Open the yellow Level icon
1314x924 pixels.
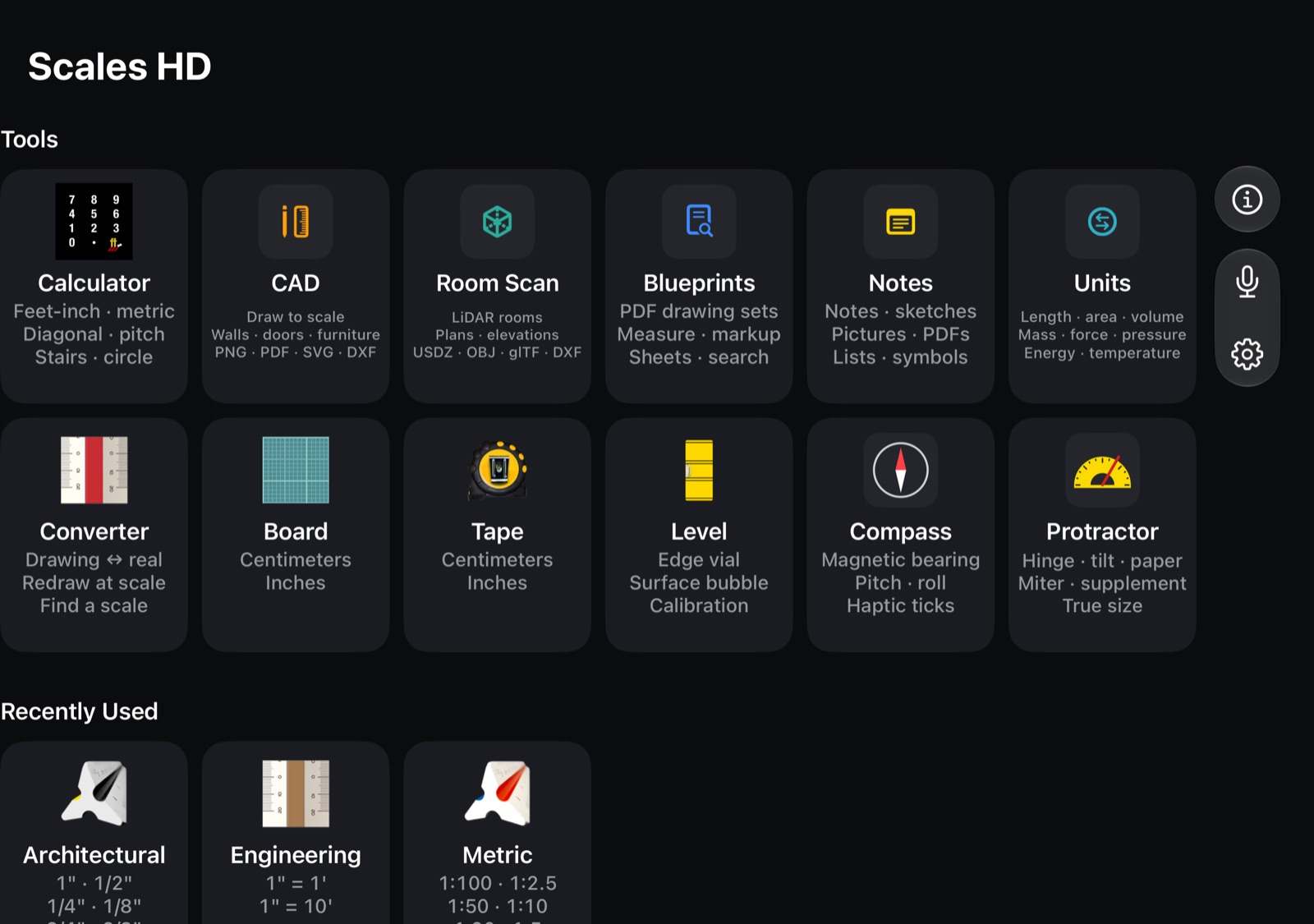[699, 470]
